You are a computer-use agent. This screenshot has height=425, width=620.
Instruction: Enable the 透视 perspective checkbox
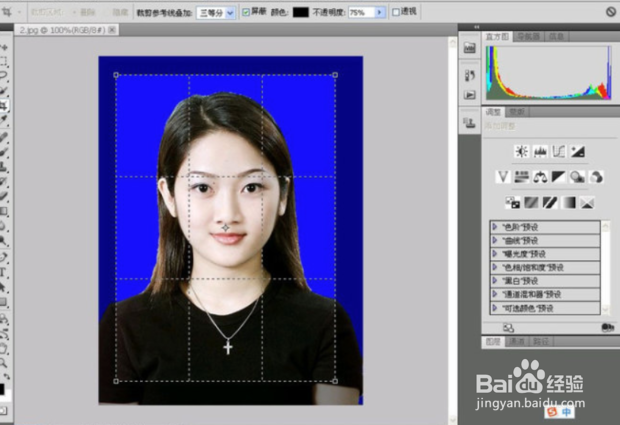tap(396, 12)
